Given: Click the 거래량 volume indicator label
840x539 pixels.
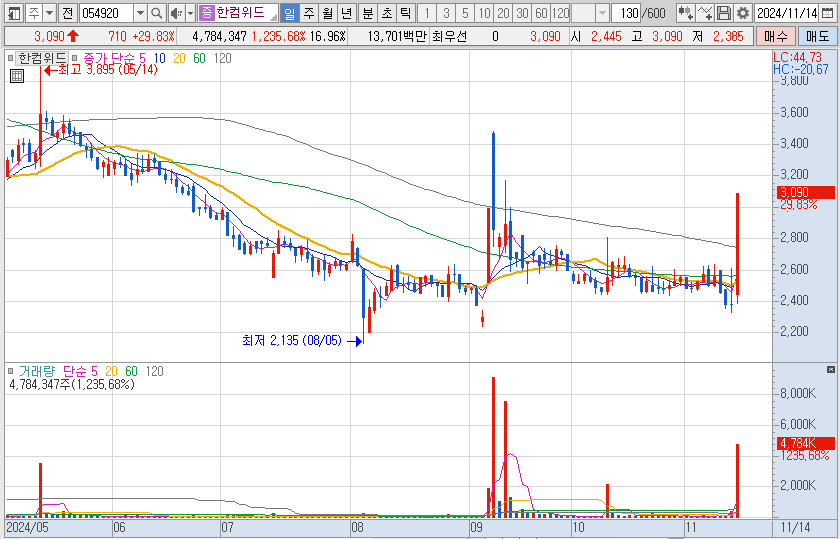Looking at the screenshot, I should pyautogui.click(x=37, y=371).
